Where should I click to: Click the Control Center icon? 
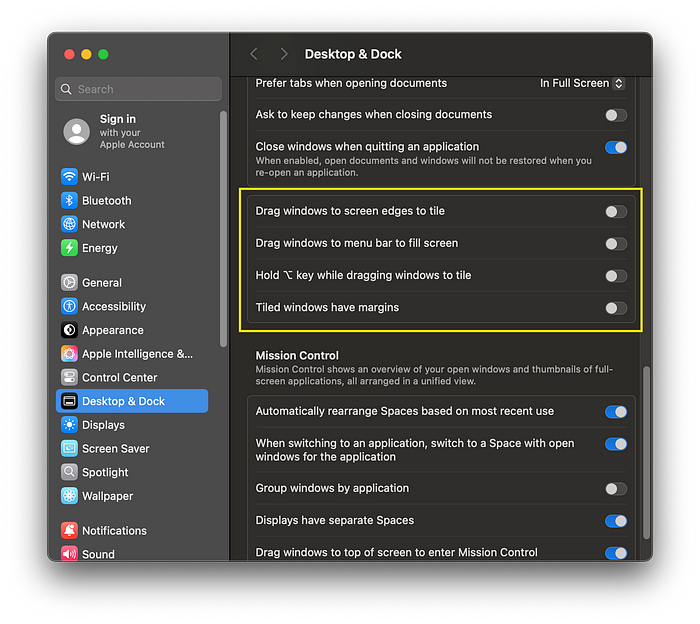pyautogui.click(x=69, y=377)
